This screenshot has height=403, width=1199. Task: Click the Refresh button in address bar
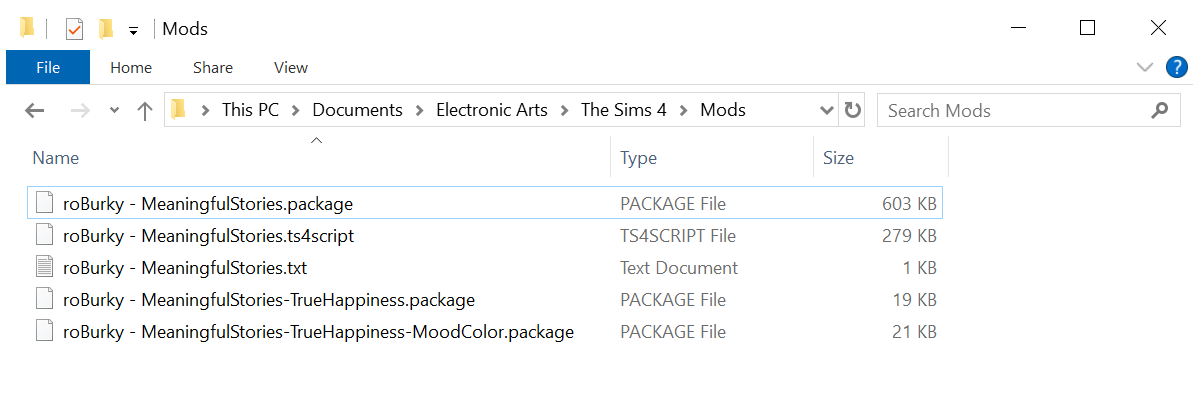coord(853,110)
